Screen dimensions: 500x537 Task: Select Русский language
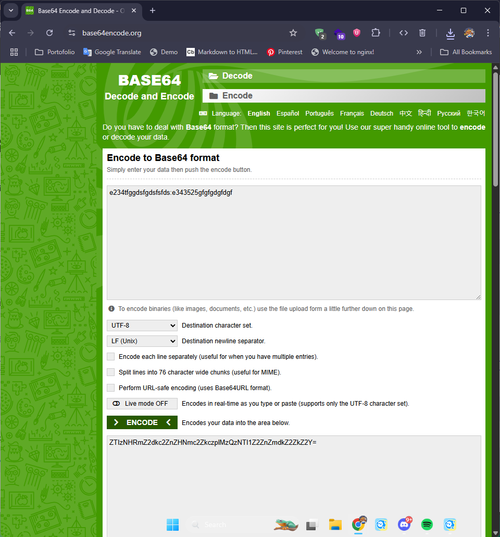[x=449, y=113]
